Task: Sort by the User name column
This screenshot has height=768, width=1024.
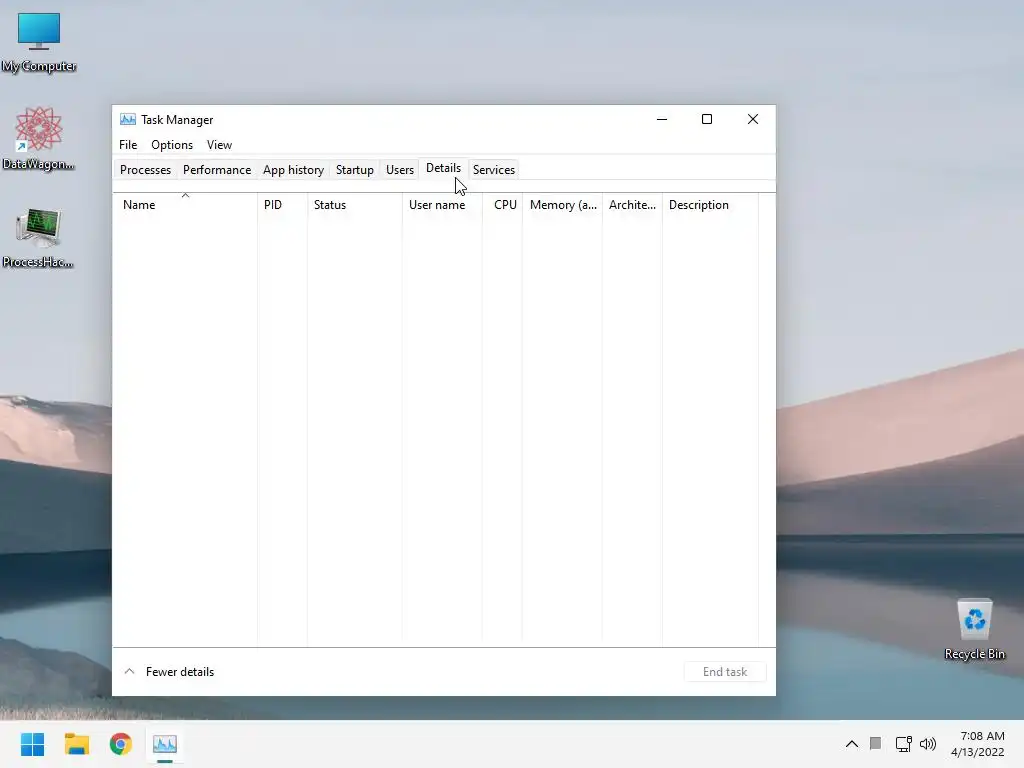Action: click(442, 205)
